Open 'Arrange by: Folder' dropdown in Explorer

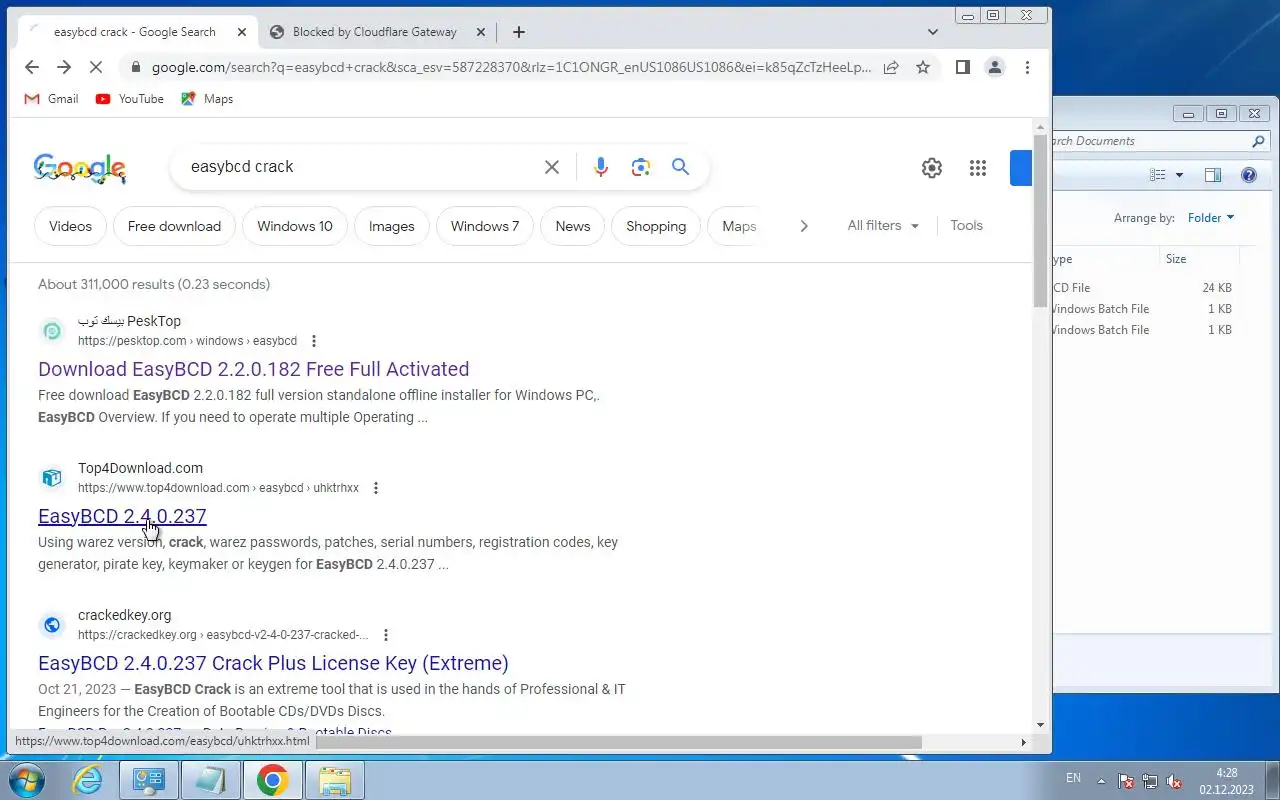click(x=1211, y=218)
